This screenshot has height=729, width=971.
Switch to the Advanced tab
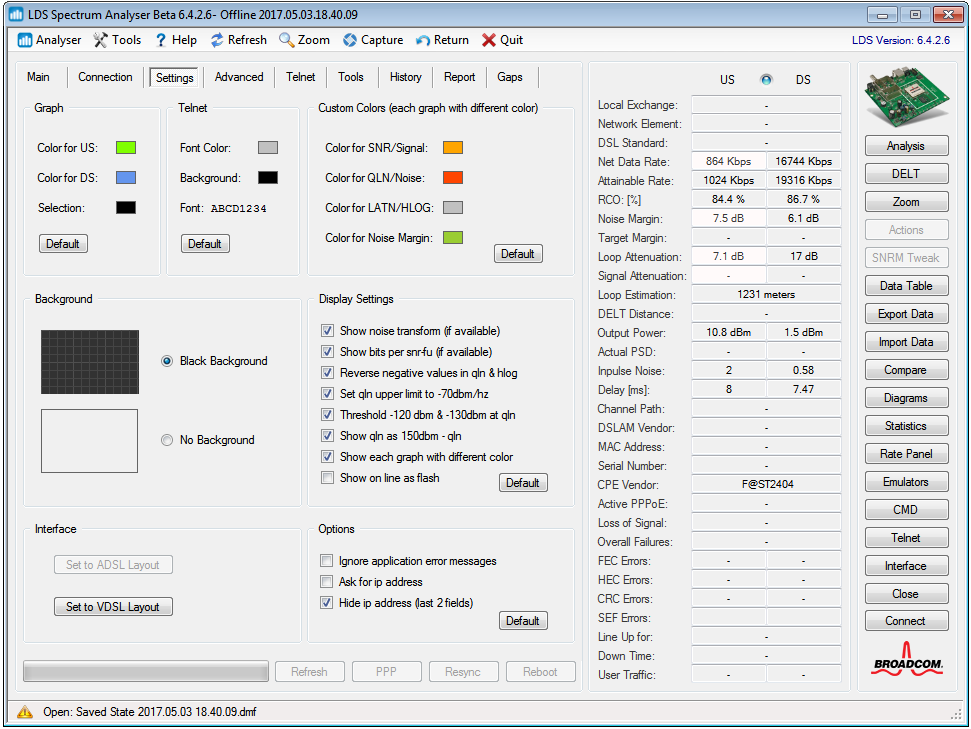tap(239, 77)
